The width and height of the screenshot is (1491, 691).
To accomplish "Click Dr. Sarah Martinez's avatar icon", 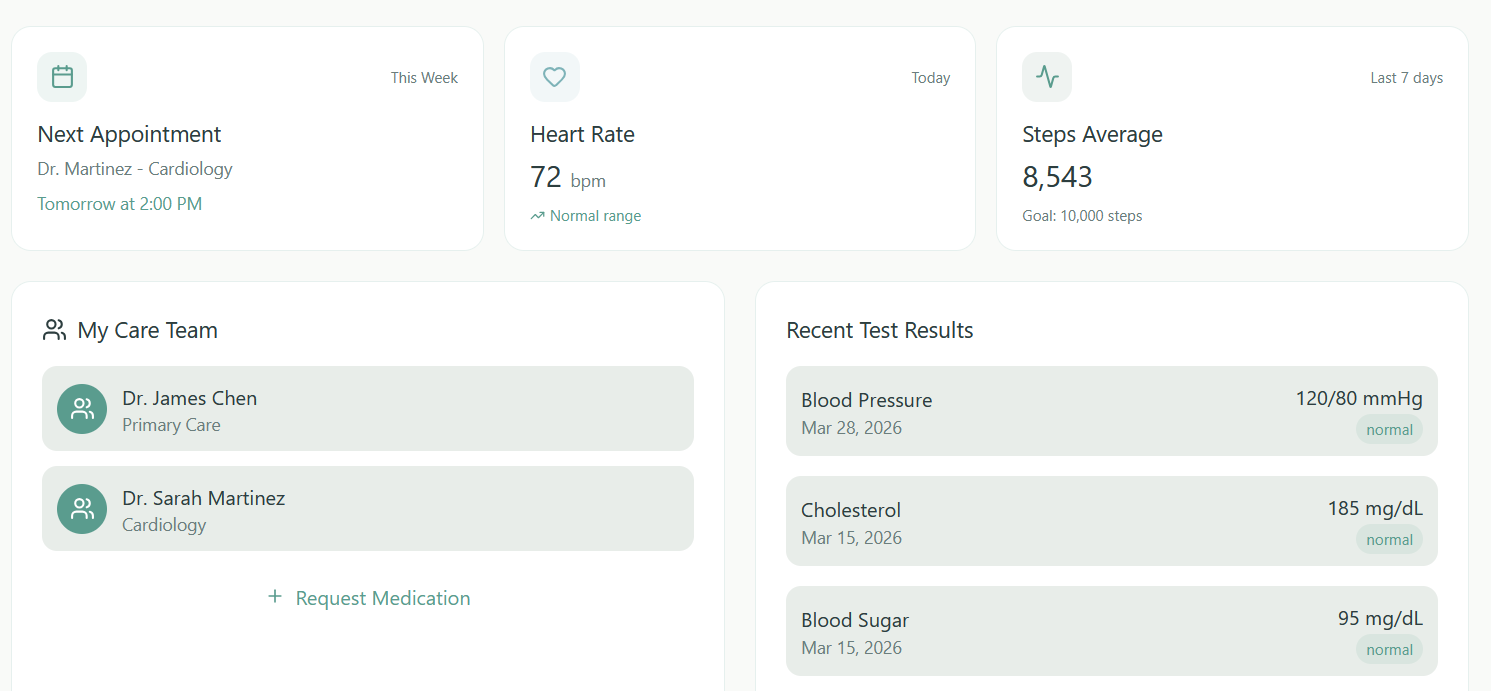I will pyautogui.click(x=82, y=509).
